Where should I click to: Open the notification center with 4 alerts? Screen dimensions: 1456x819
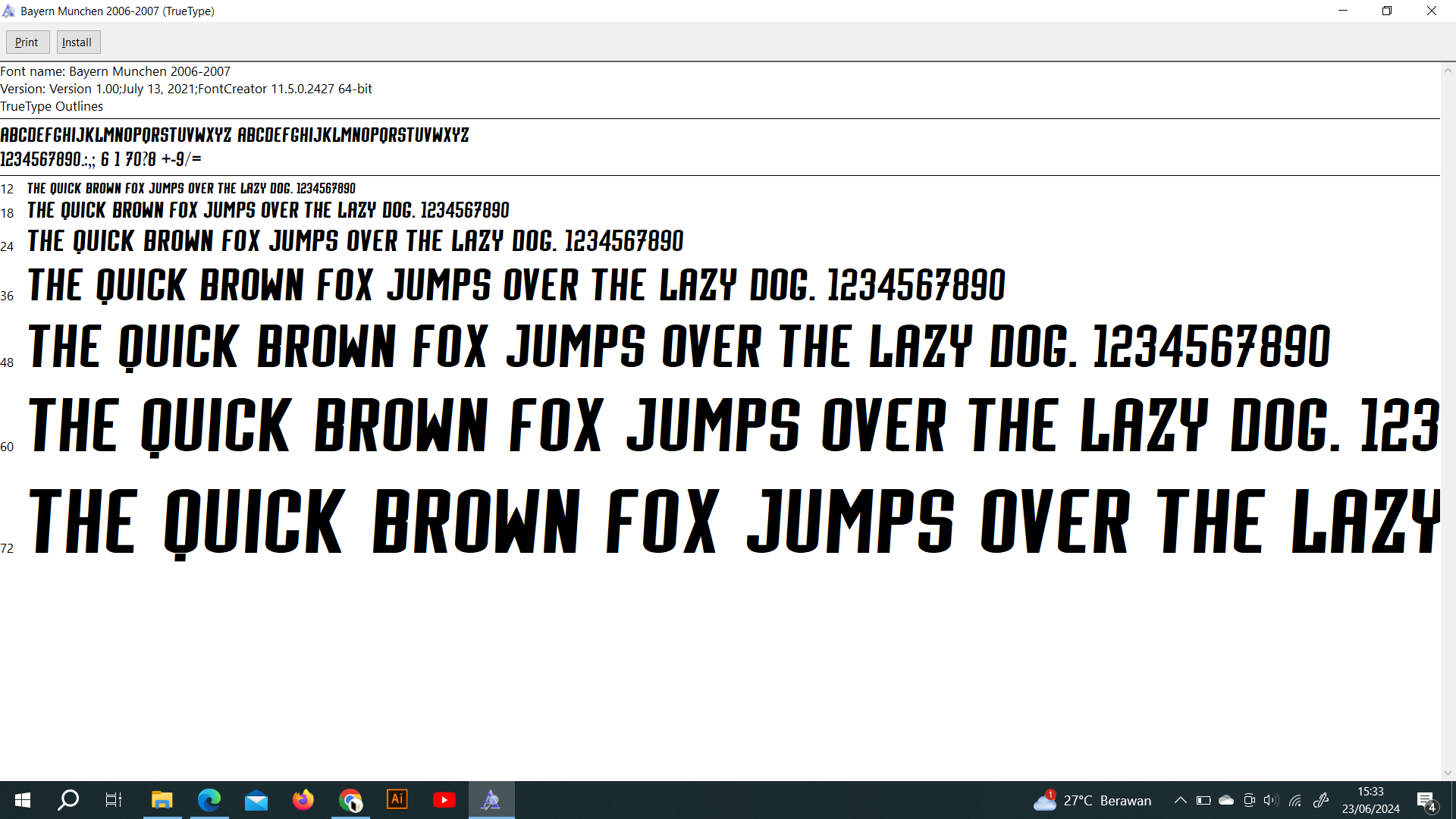1426,801
